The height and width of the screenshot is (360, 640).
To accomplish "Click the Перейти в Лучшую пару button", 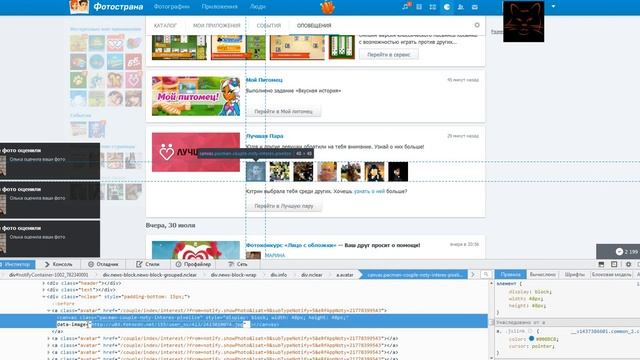I will click(x=284, y=206).
